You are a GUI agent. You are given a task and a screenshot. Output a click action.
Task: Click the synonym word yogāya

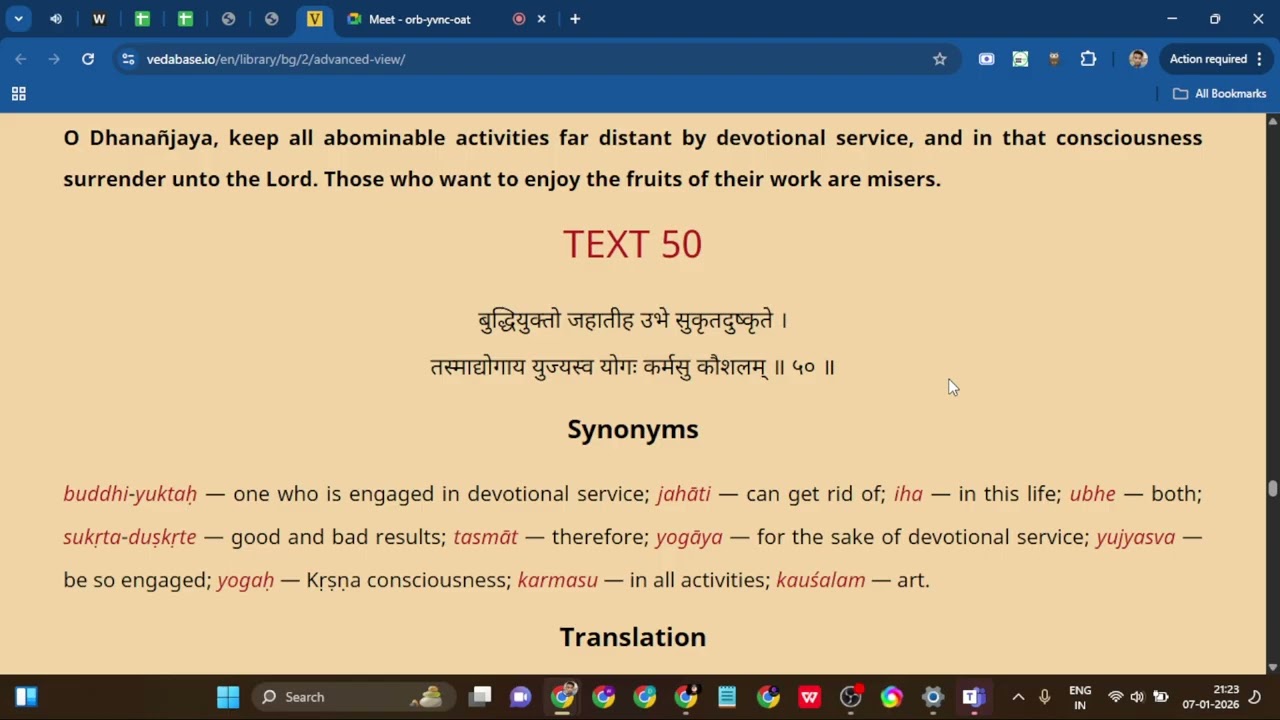689,537
